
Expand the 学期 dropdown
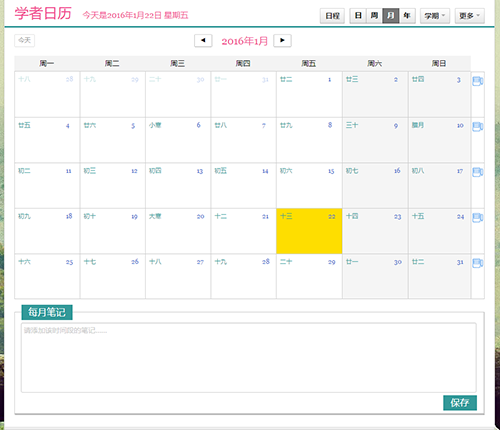tap(435, 16)
